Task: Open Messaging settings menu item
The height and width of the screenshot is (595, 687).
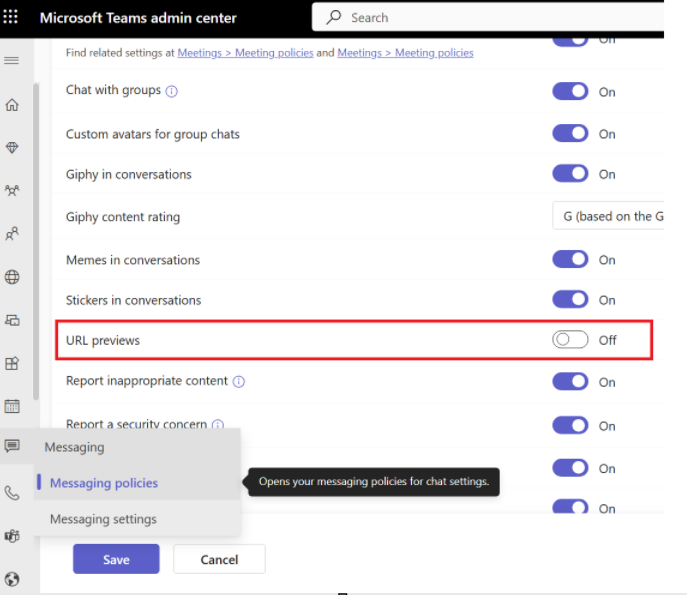Action: [x=103, y=519]
